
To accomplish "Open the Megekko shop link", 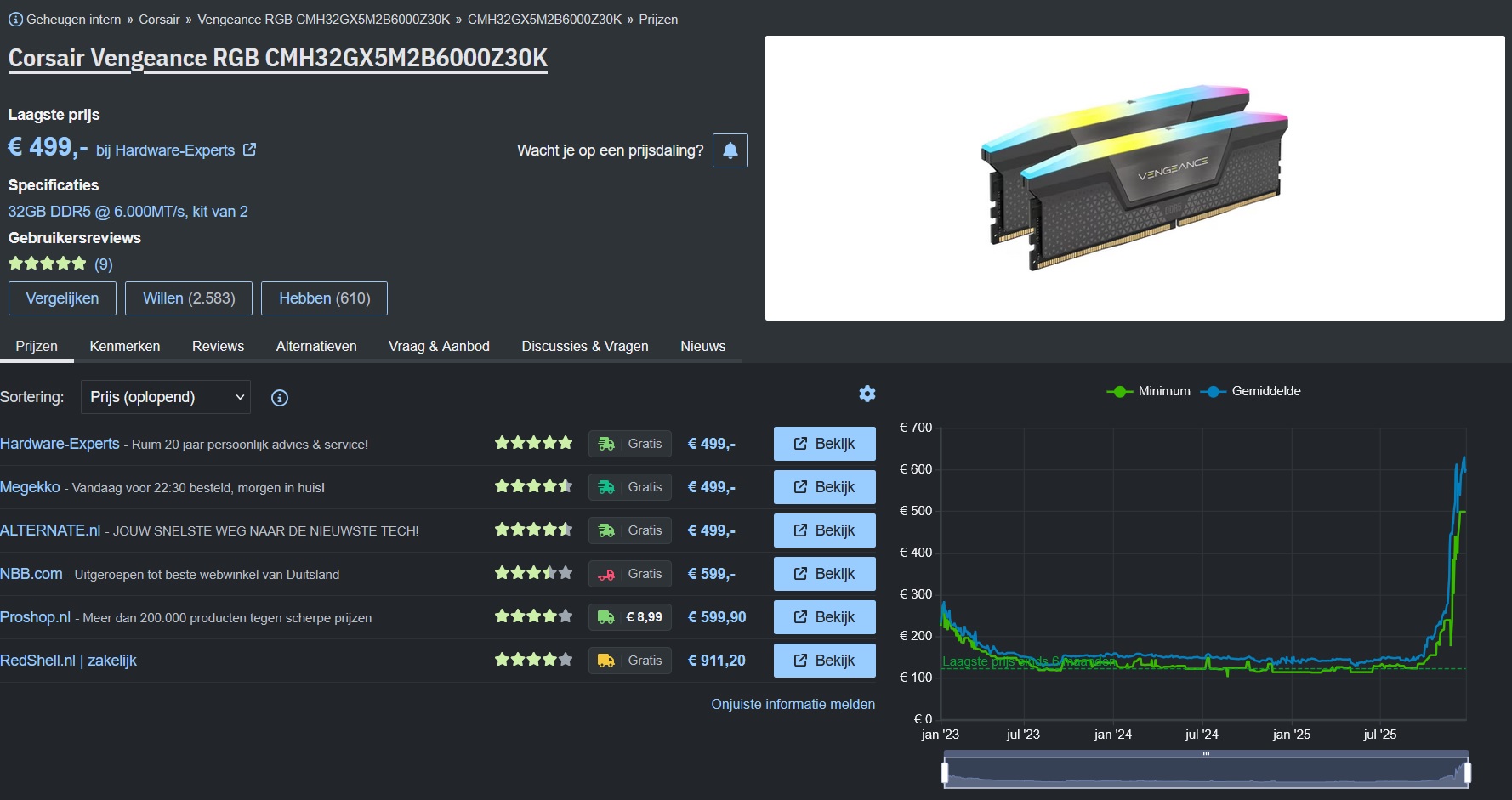I will 30,487.
